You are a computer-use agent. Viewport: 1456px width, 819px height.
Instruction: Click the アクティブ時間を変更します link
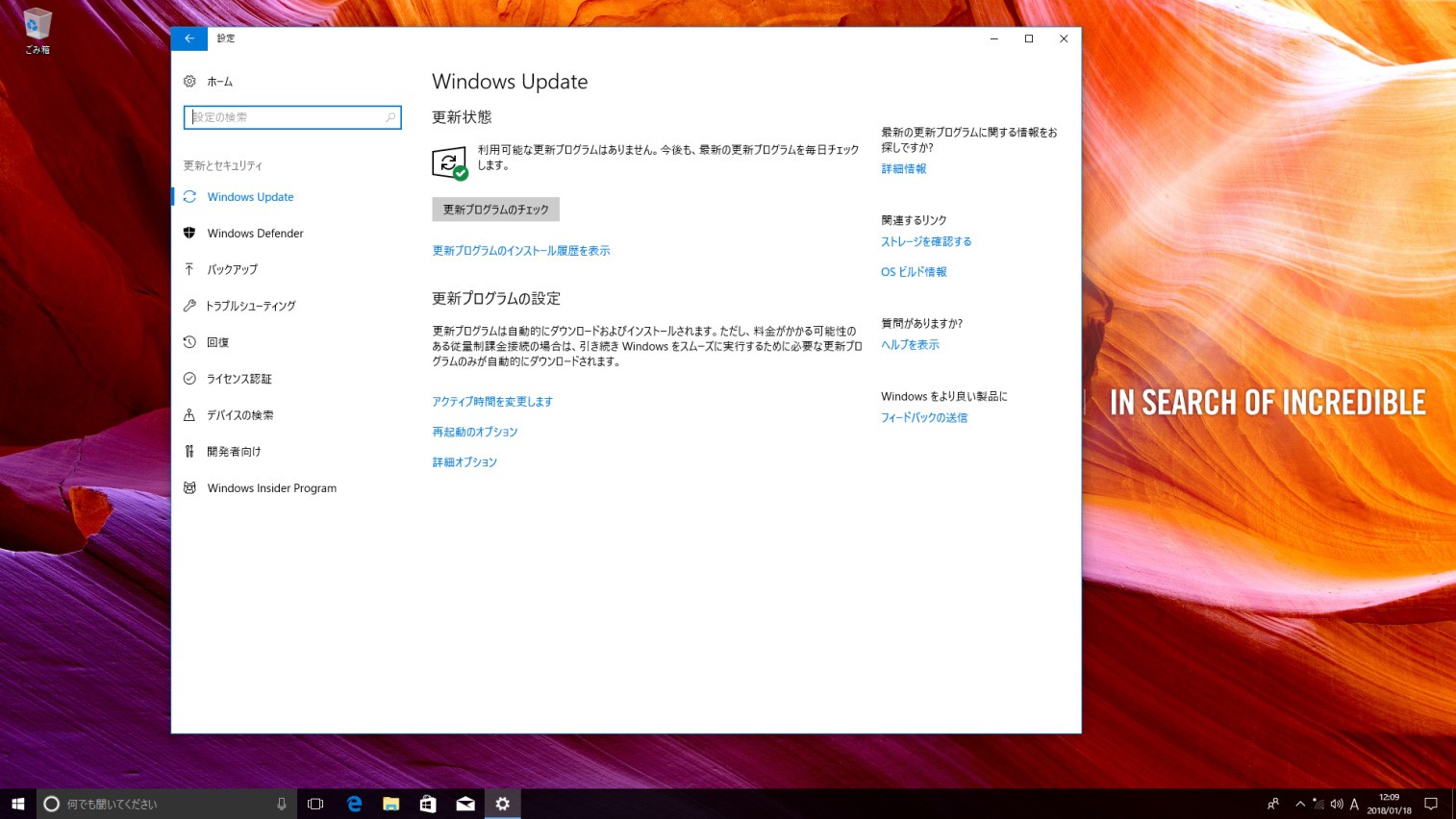point(492,402)
